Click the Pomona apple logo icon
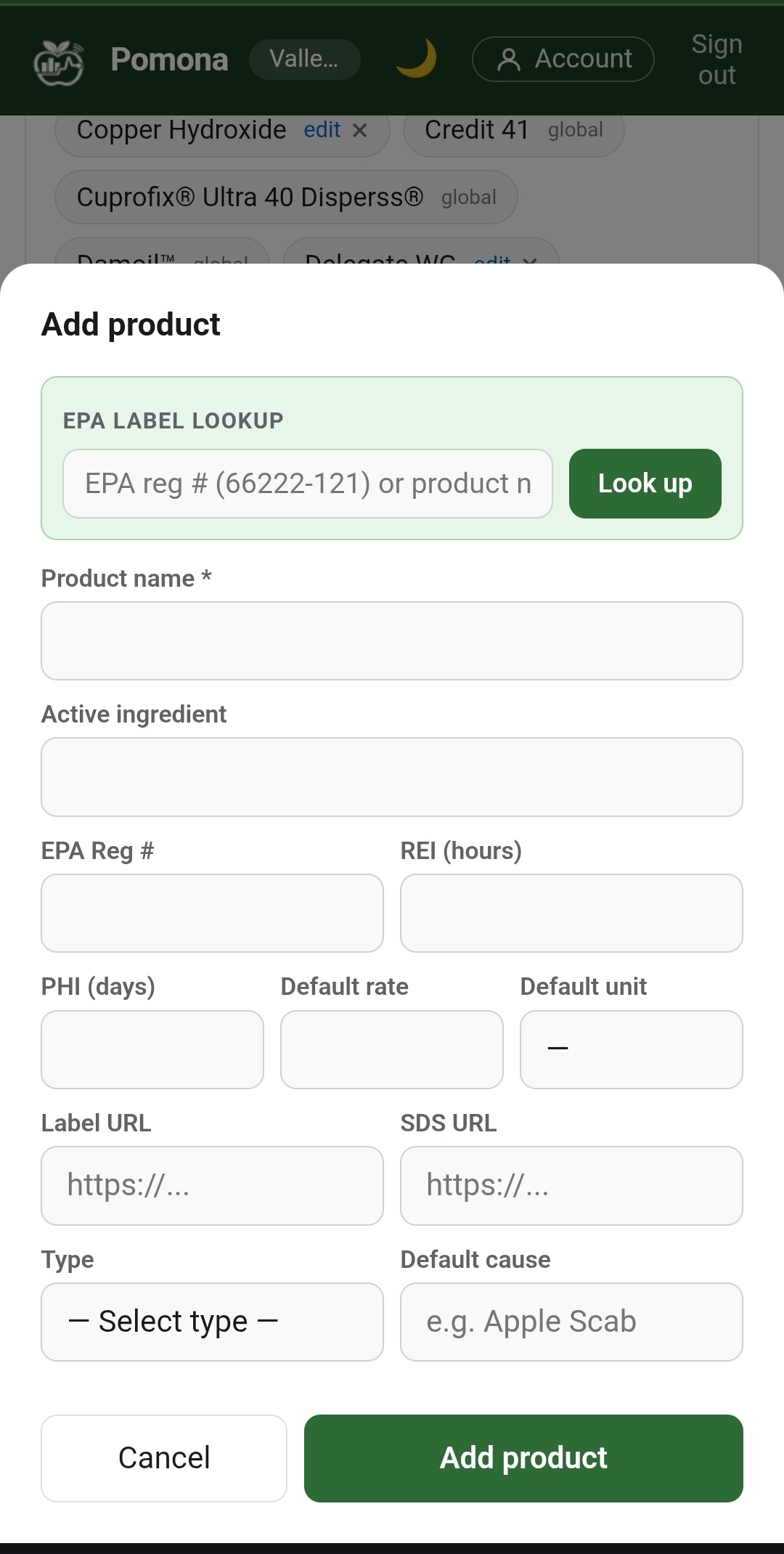The height and width of the screenshot is (1554, 784). [59, 61]
